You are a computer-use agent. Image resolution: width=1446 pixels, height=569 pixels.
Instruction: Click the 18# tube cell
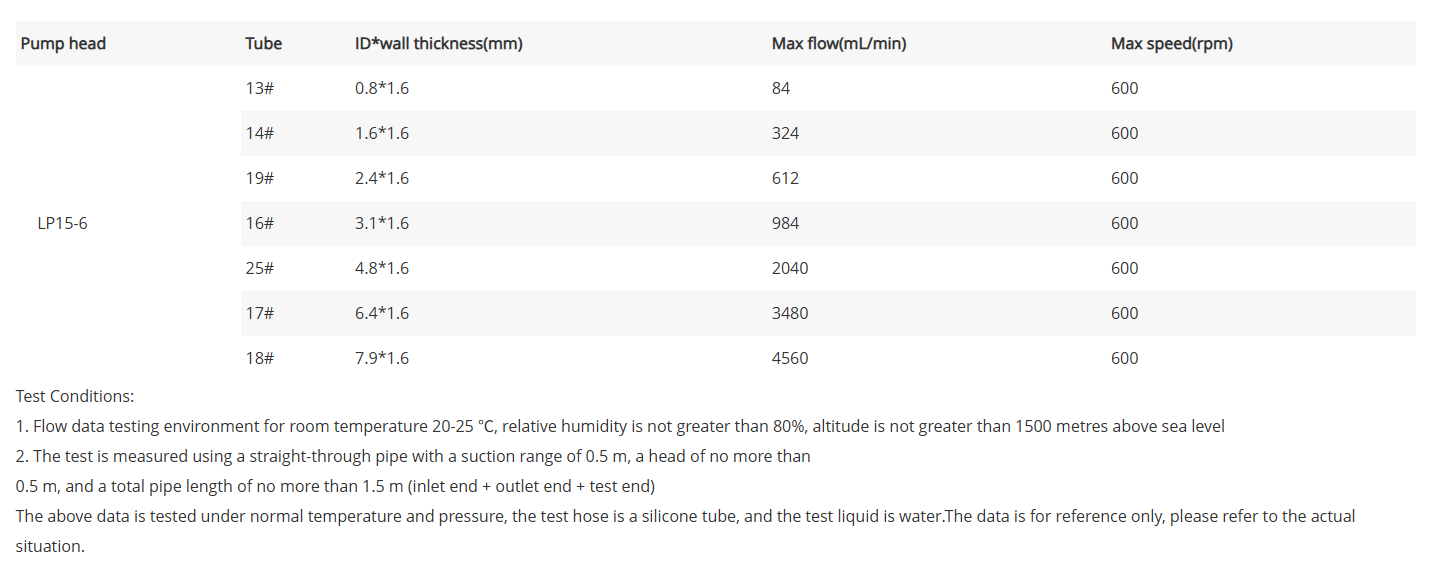coord(260,358)
